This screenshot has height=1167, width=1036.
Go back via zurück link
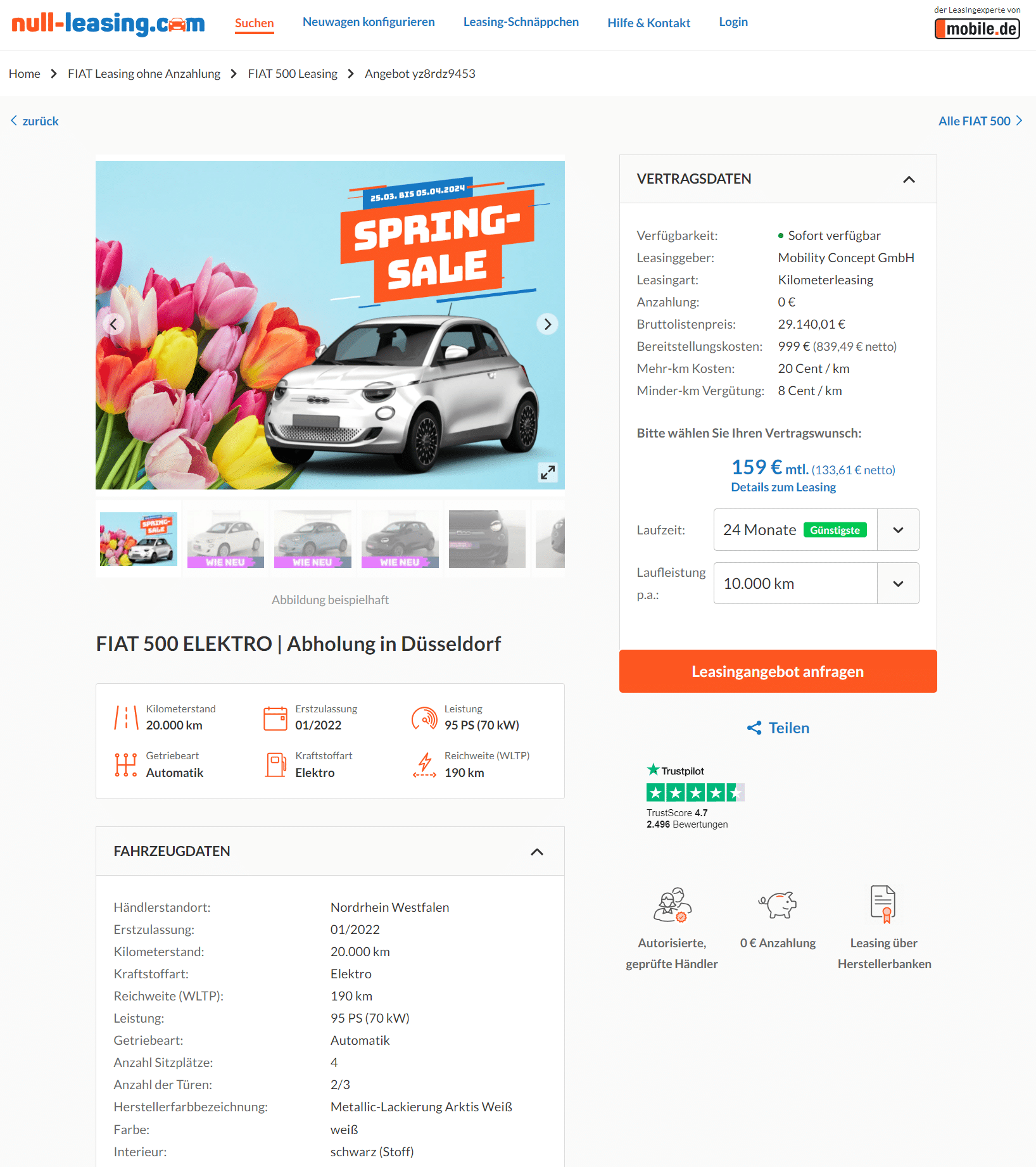35,121
